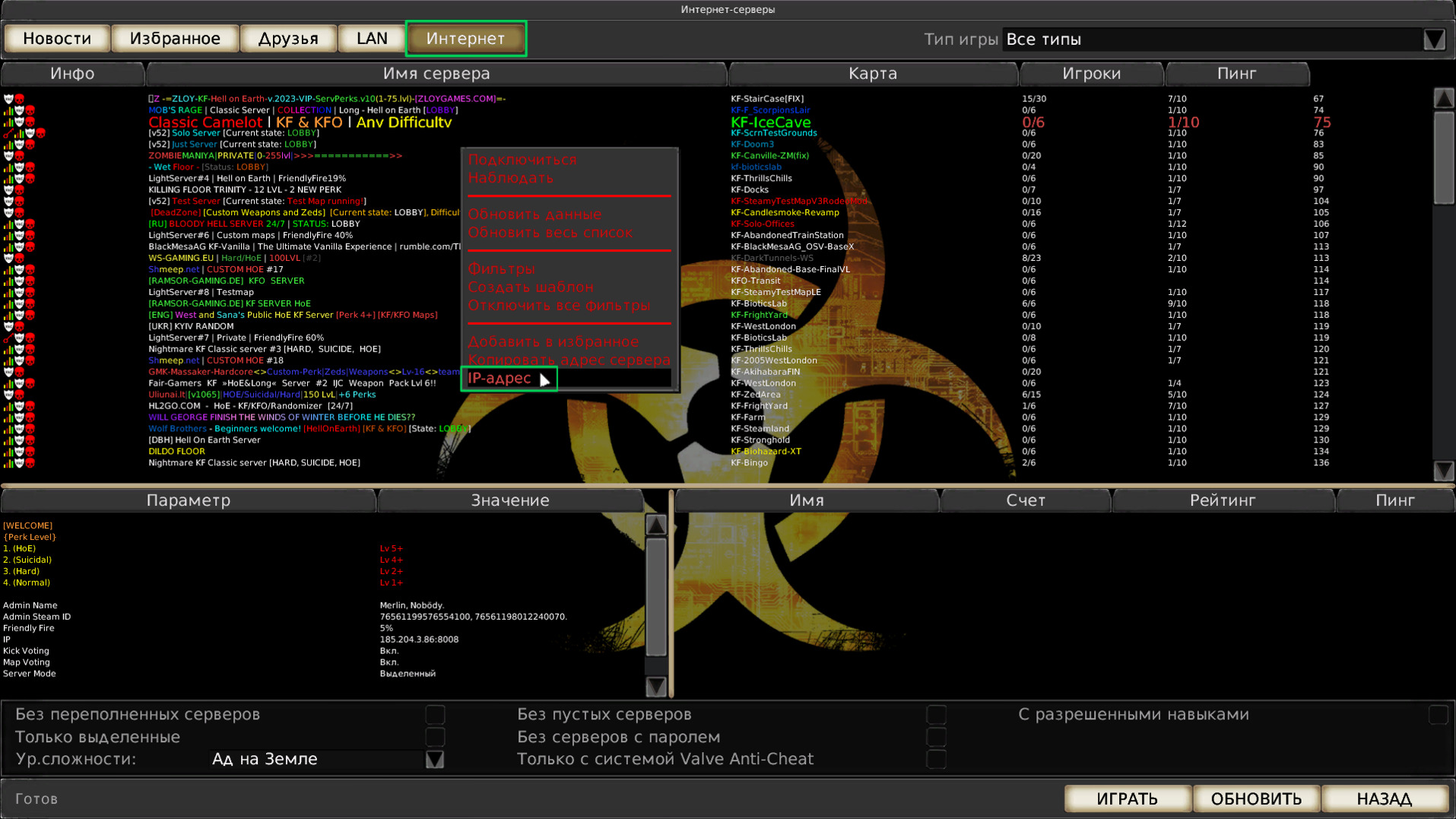This screenshot has width=1456, height=819.
Task: Switch to the LAN tab
Action: coord(372,39)
